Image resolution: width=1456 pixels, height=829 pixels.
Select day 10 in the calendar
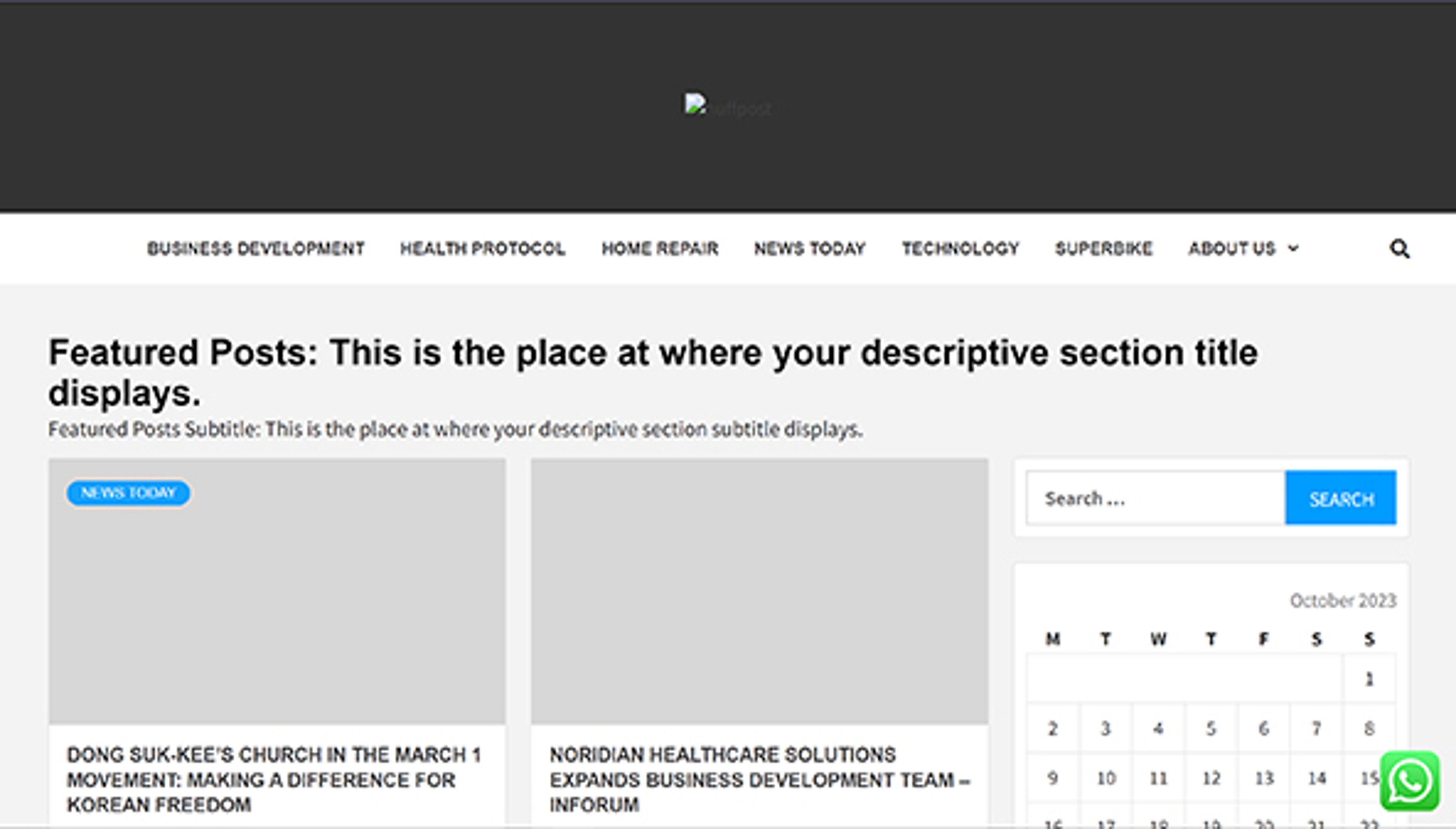click(x=1105, y=778)
